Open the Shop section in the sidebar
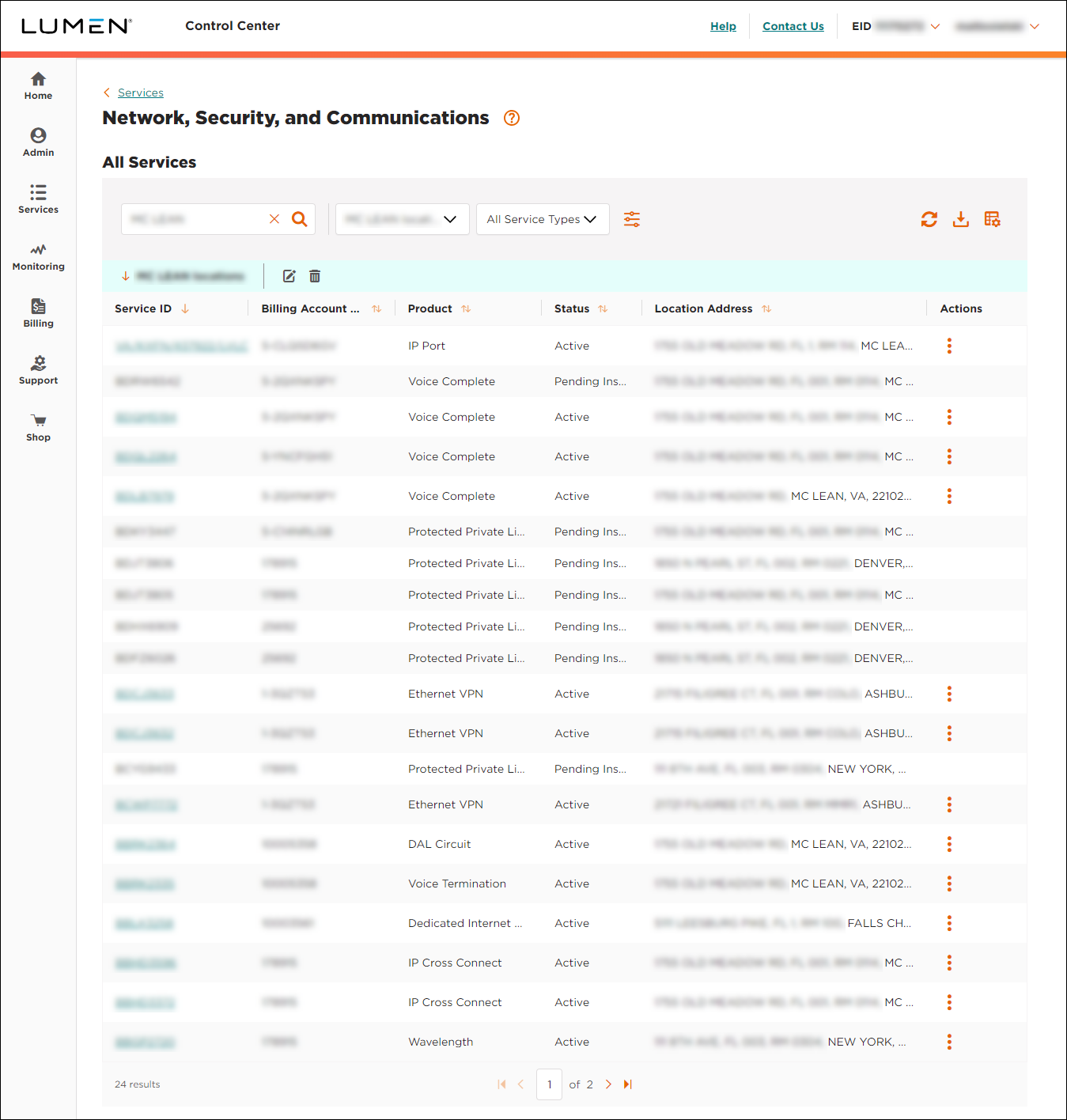 38,428
